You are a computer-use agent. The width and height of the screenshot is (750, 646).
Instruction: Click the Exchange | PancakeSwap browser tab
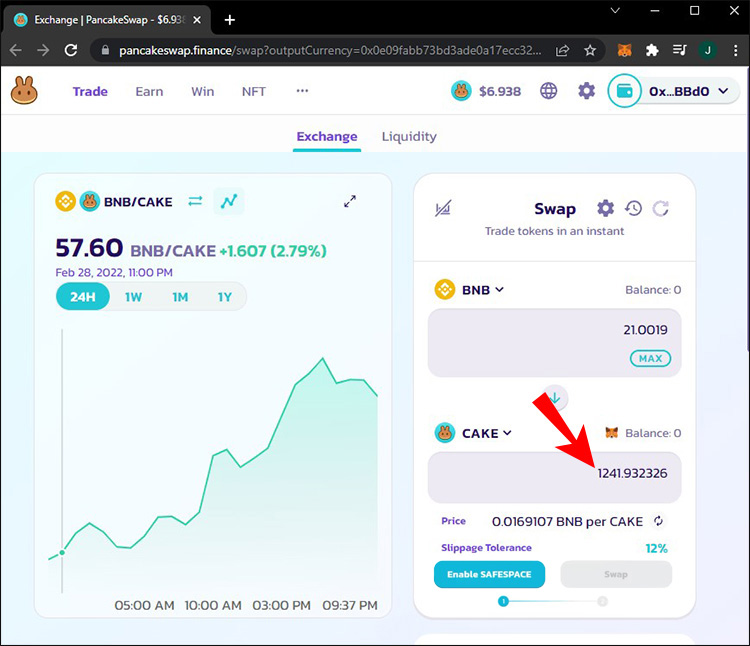pos(107,20)
